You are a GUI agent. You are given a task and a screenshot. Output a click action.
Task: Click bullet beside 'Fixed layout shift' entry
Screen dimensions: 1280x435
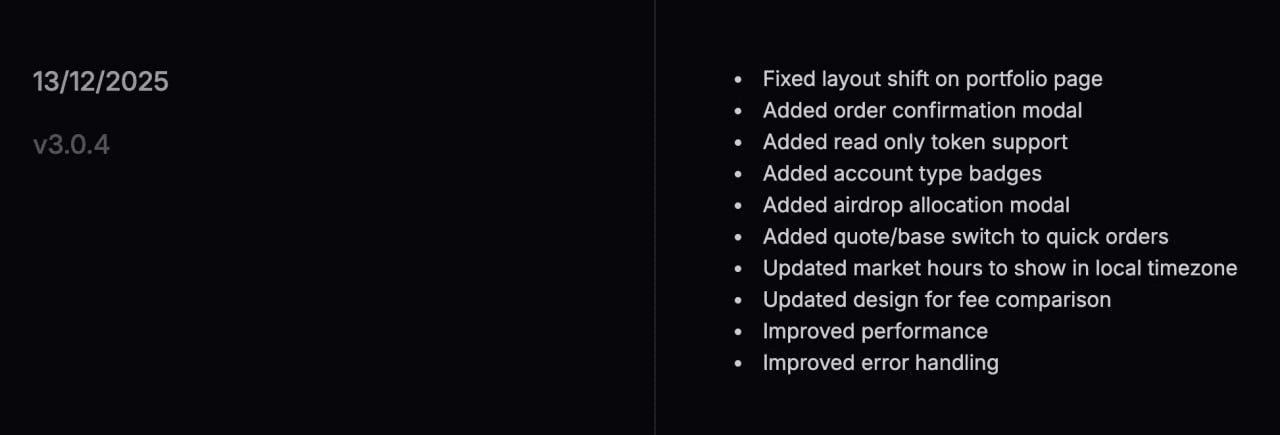(x=739, y=79)
